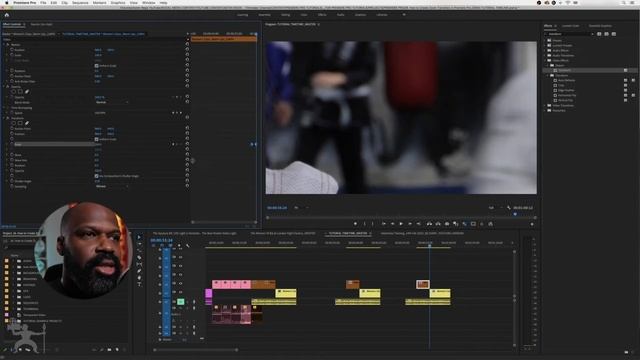Switch to the Color workspace tab
The width and height of the screenshot is (640, 360).
click(304, 15)
